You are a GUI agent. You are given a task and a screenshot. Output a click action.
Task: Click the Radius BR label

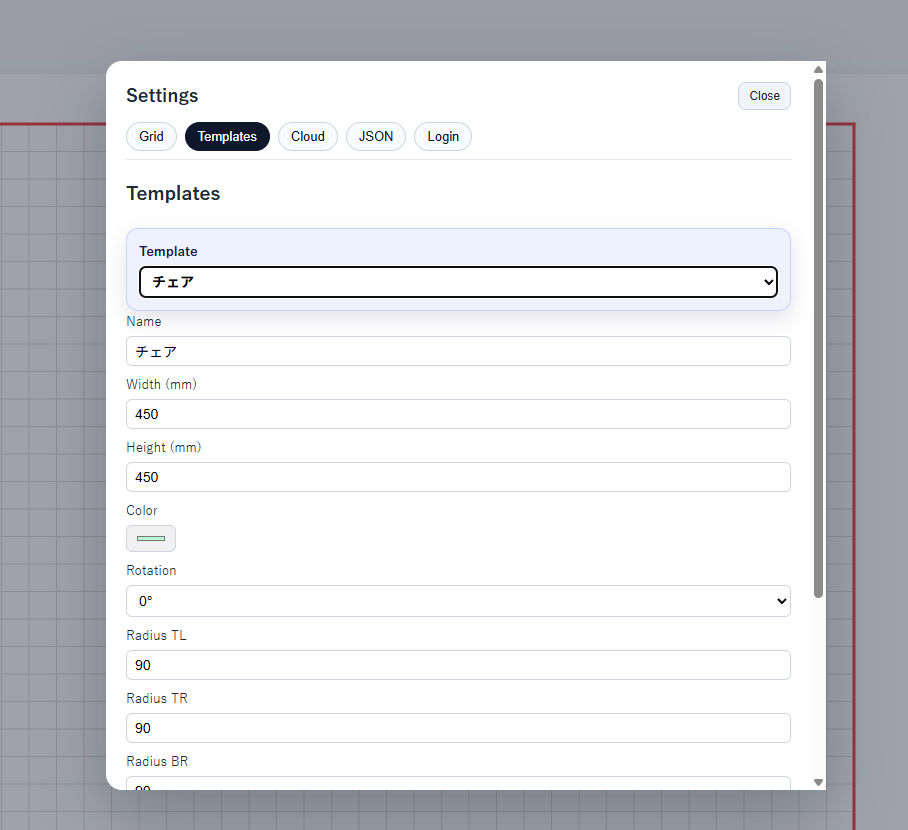(x=157, y=761)
